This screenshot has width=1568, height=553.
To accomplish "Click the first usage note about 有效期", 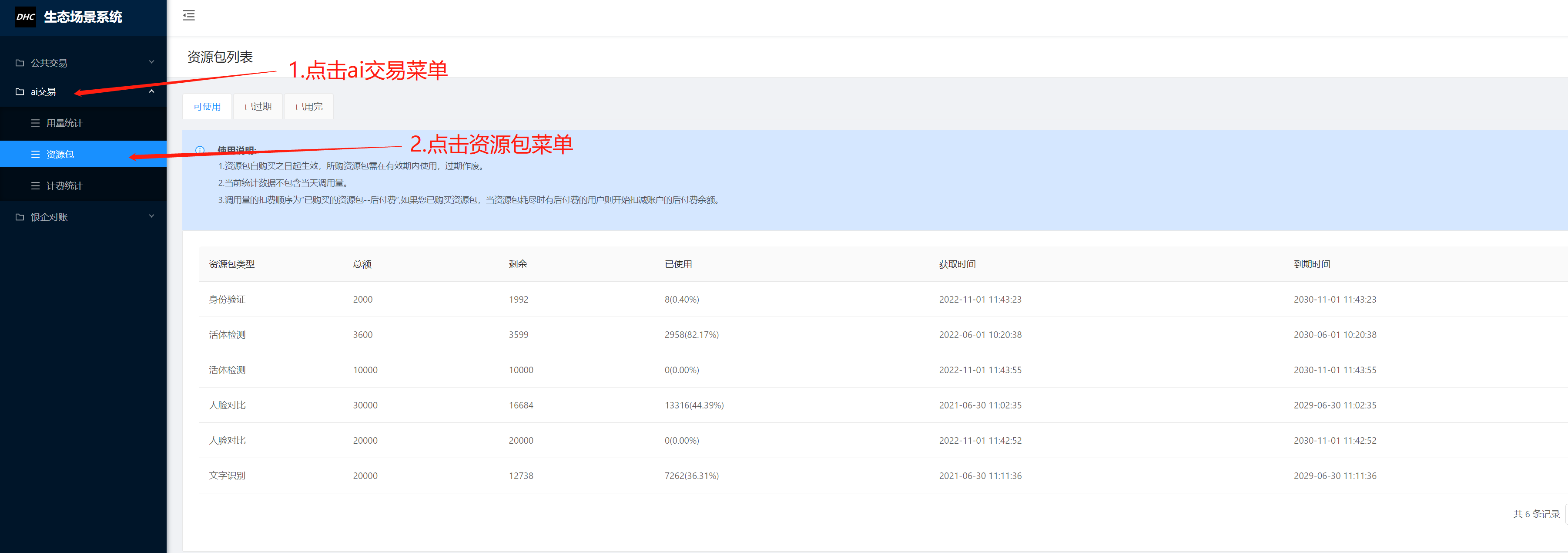I will click(x=352, y=166).
